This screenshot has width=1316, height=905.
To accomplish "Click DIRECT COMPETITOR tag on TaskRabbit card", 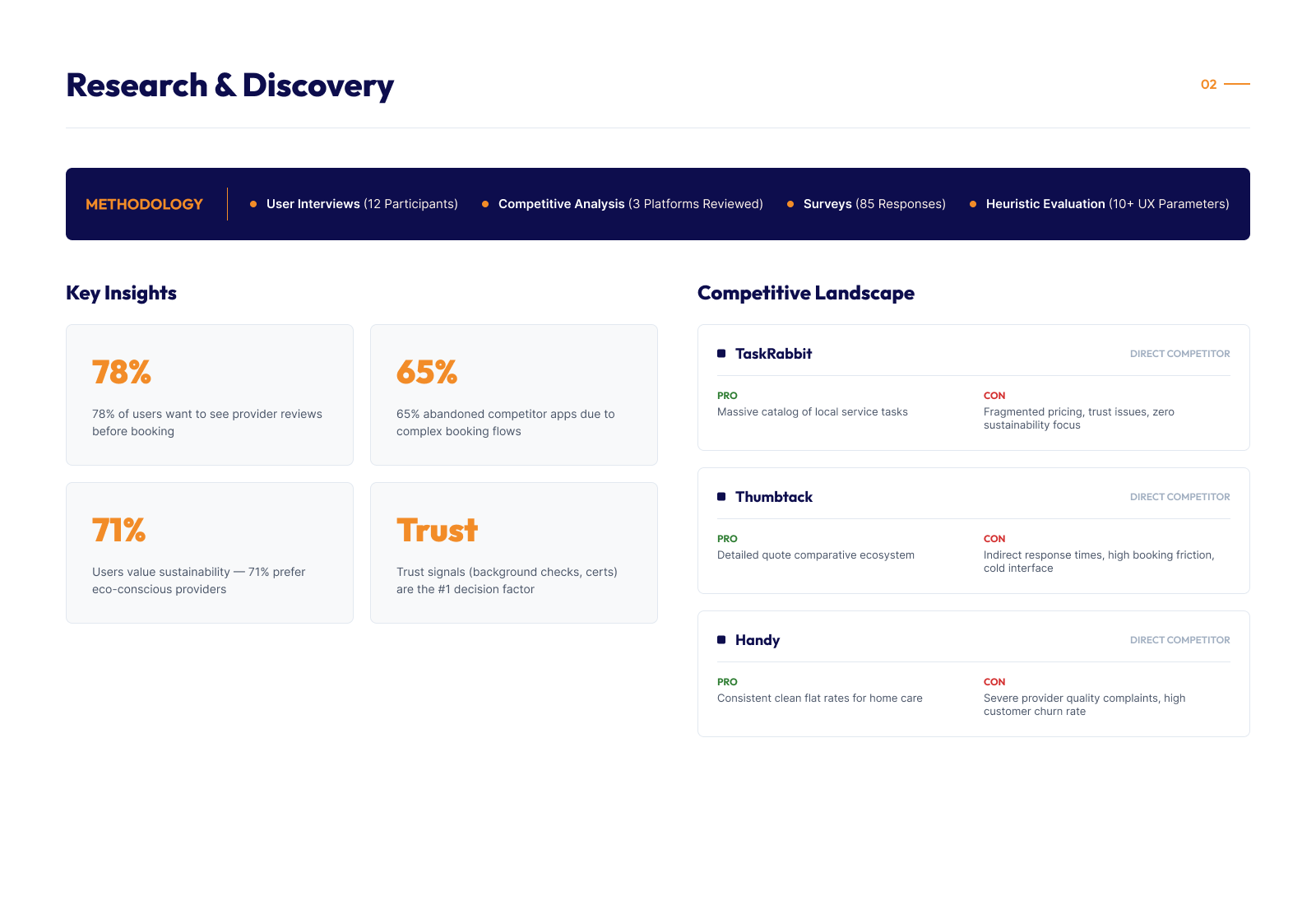I will pyautogui.click(x=1179, y=354).
